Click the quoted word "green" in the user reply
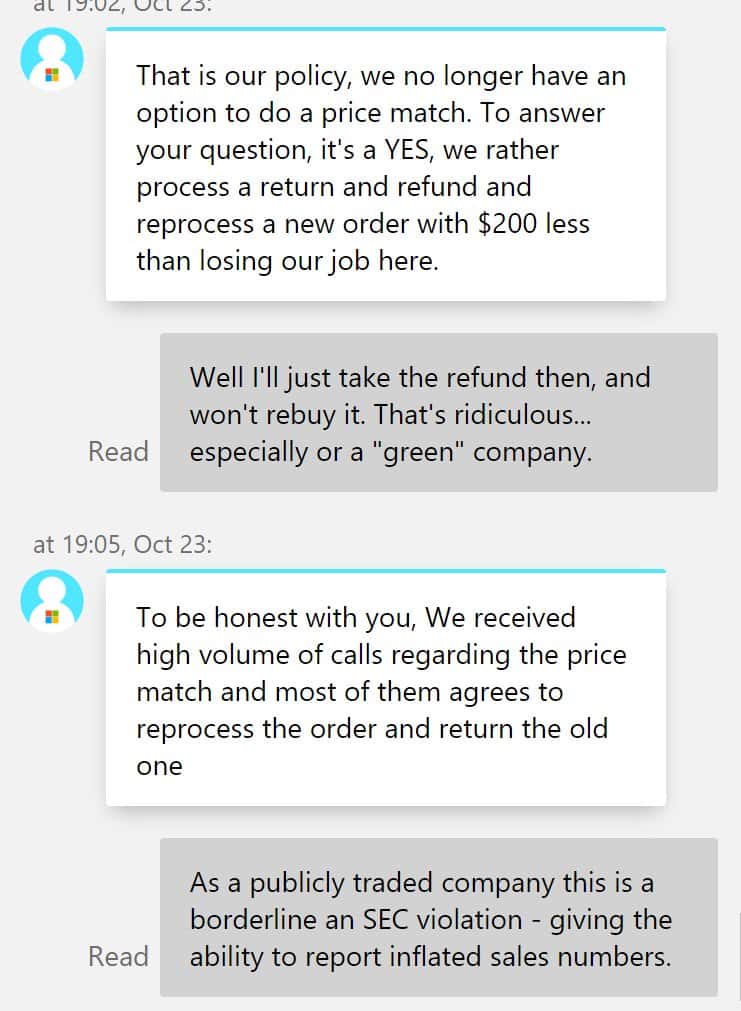741x1011 pixels. click(x=418, y=453)
